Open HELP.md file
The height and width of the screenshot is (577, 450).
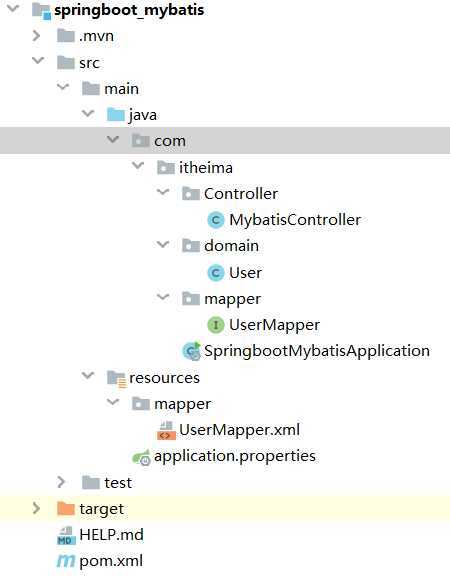tap(111, 535)
